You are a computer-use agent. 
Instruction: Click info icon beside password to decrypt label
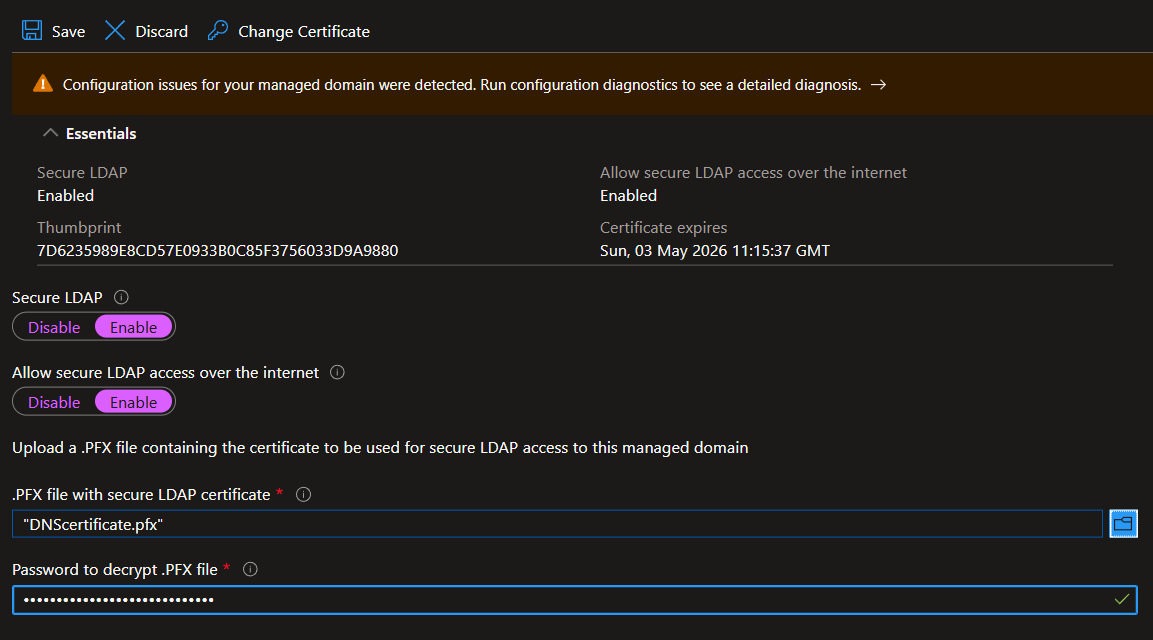point(251,569)
